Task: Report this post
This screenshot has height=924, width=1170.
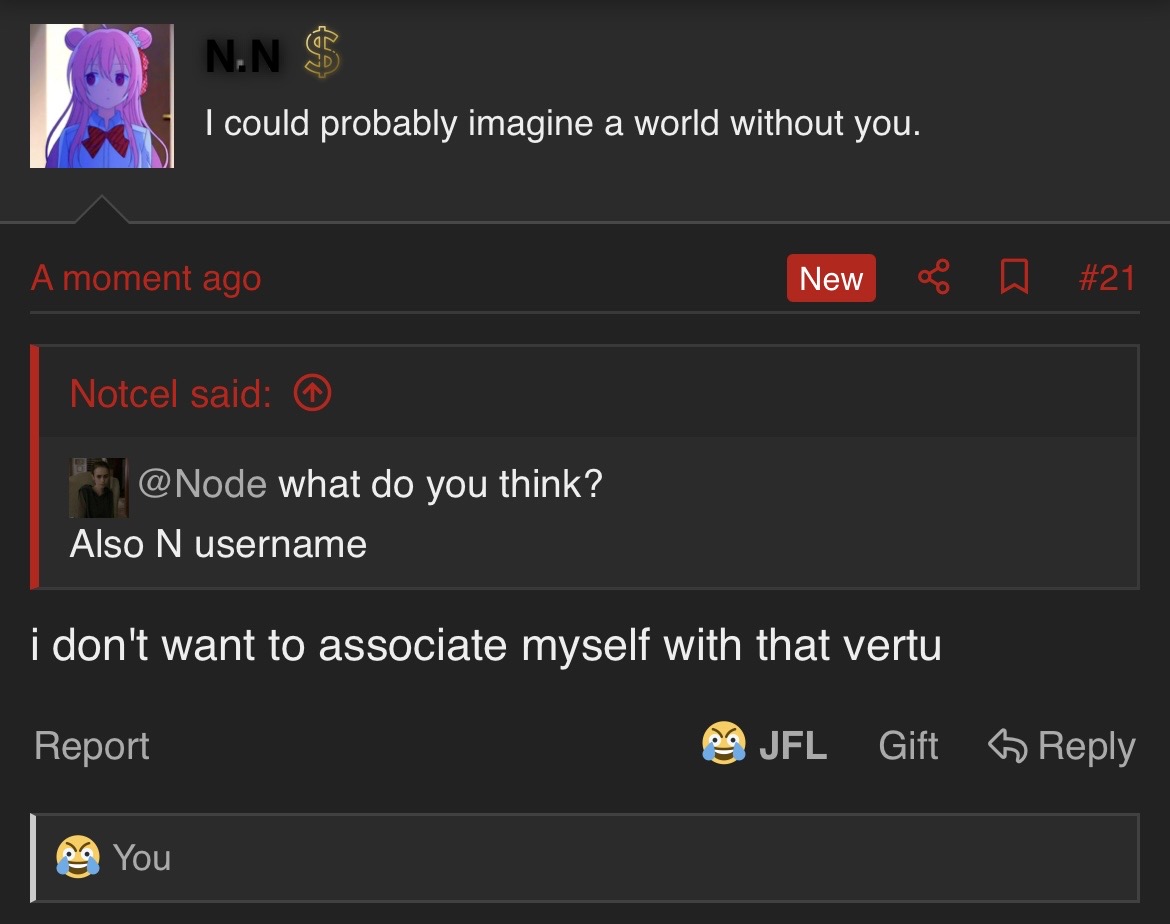Action: (x=92, y=746)
